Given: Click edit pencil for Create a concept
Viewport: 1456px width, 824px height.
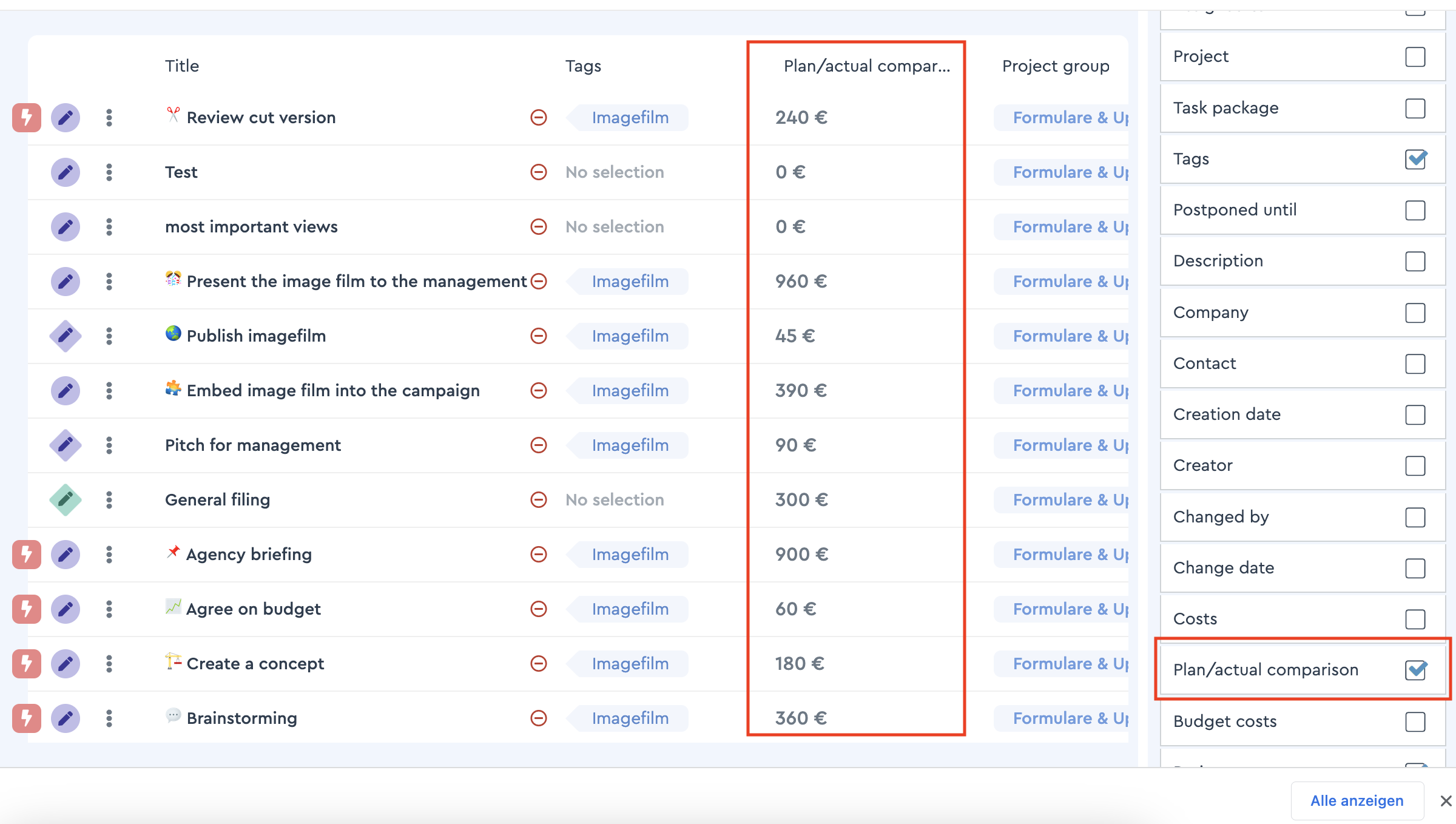Looking at the screenshot, I should tap(66, 664).
